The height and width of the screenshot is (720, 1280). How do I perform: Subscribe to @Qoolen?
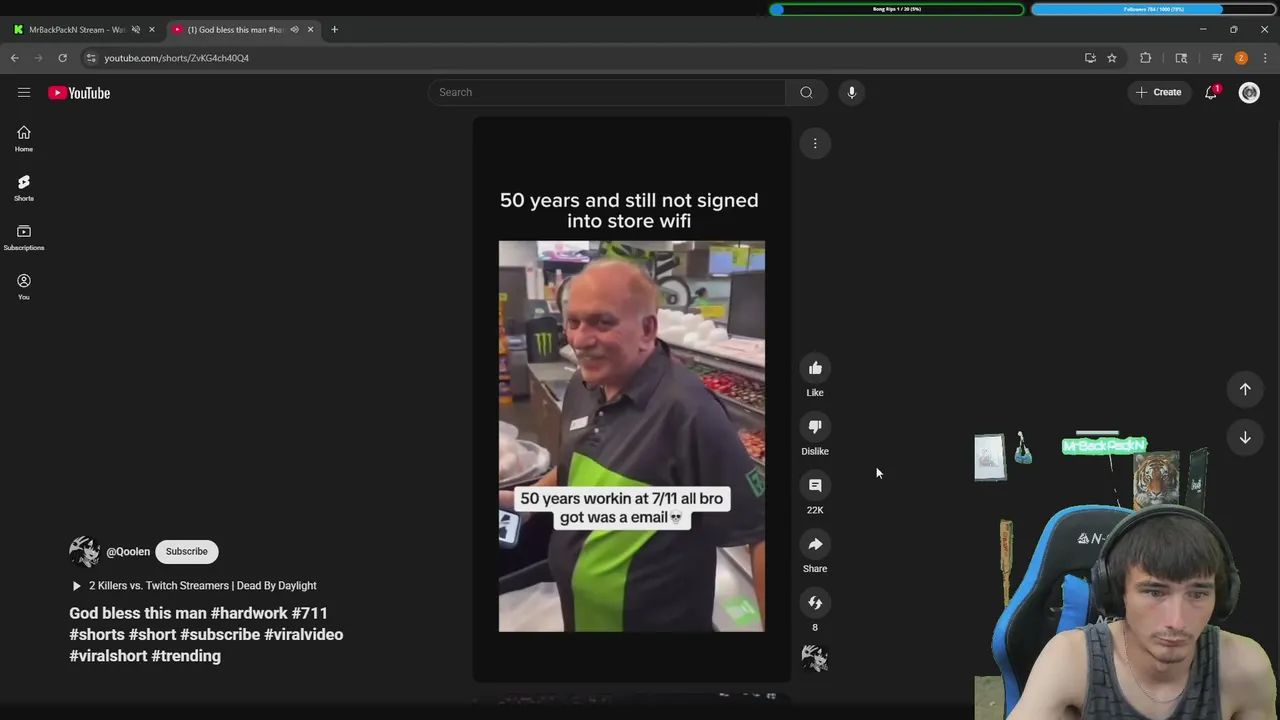(187, 552)
